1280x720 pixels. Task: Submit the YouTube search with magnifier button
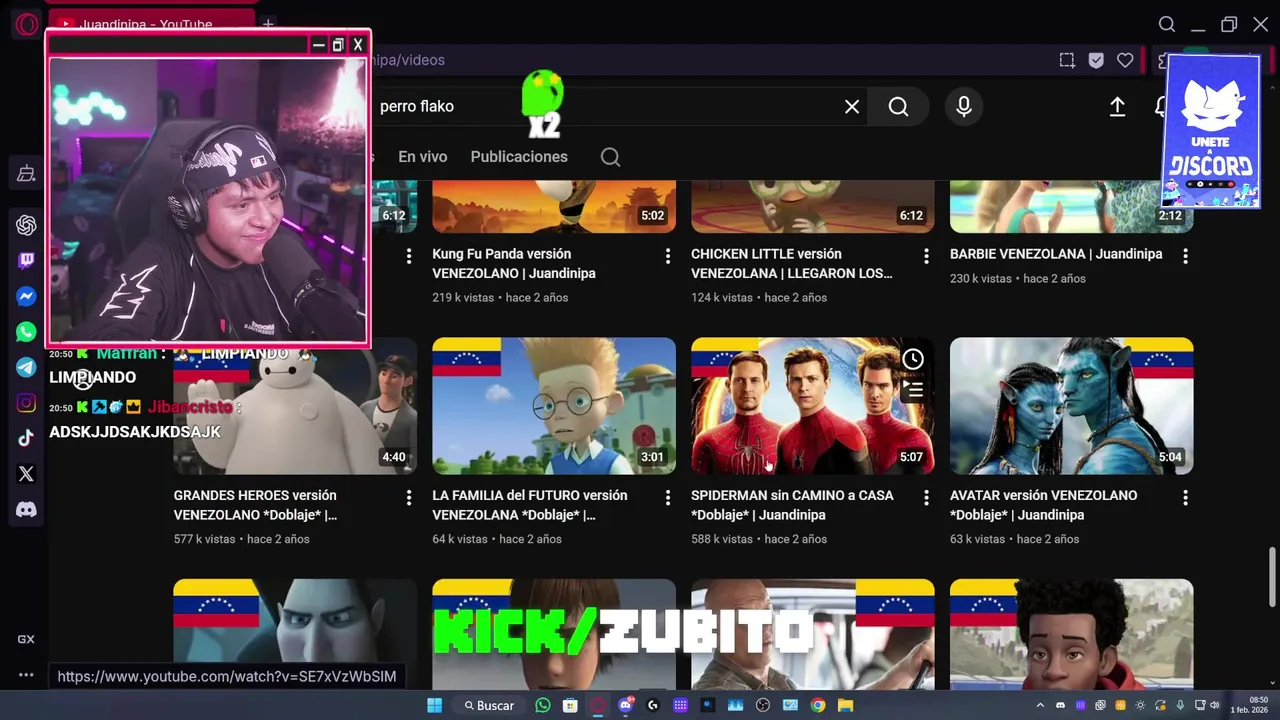898,106
